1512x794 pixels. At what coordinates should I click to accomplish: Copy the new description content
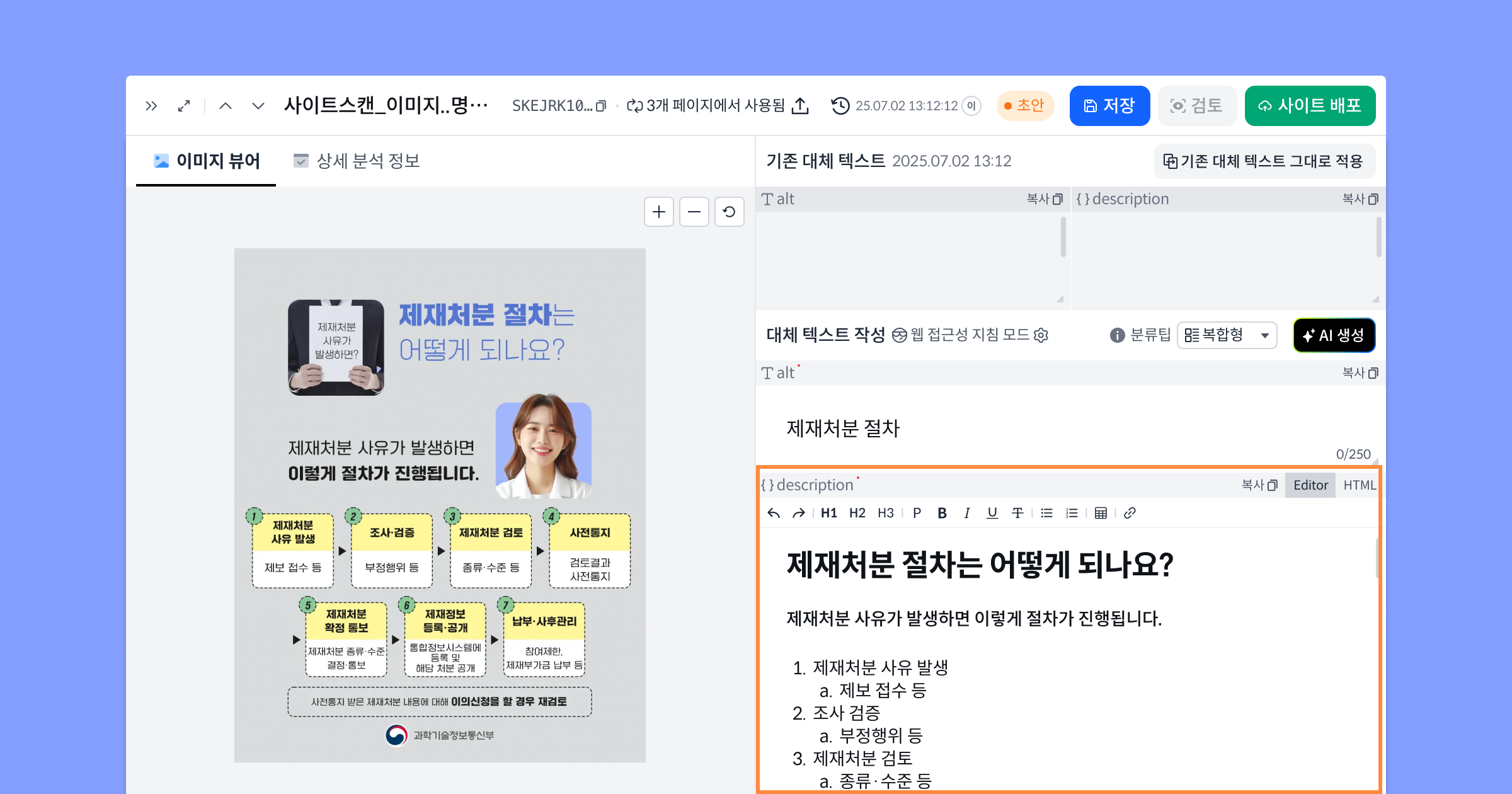point(1259,485)
